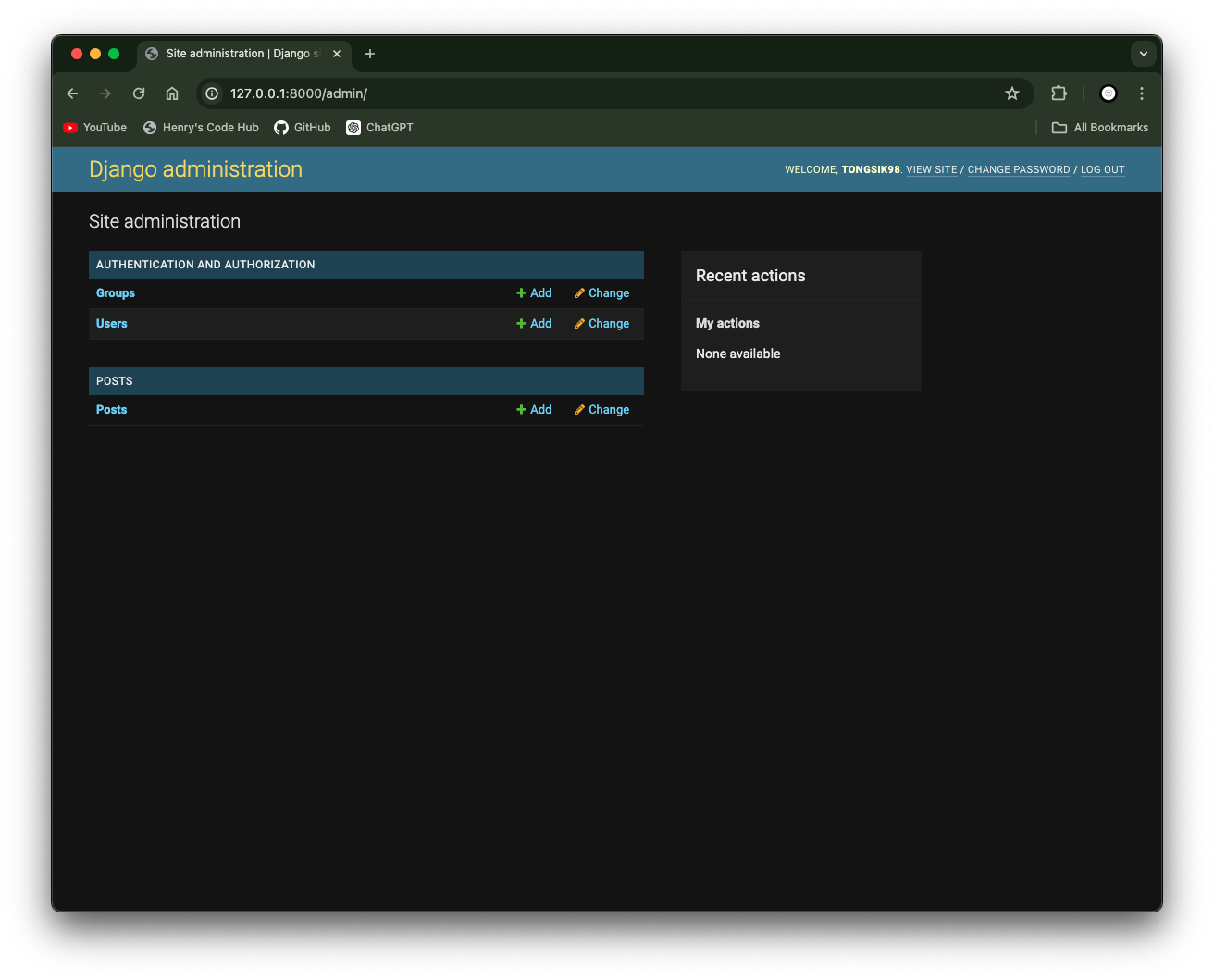
Task: Add a new Group
Action: 534,293
